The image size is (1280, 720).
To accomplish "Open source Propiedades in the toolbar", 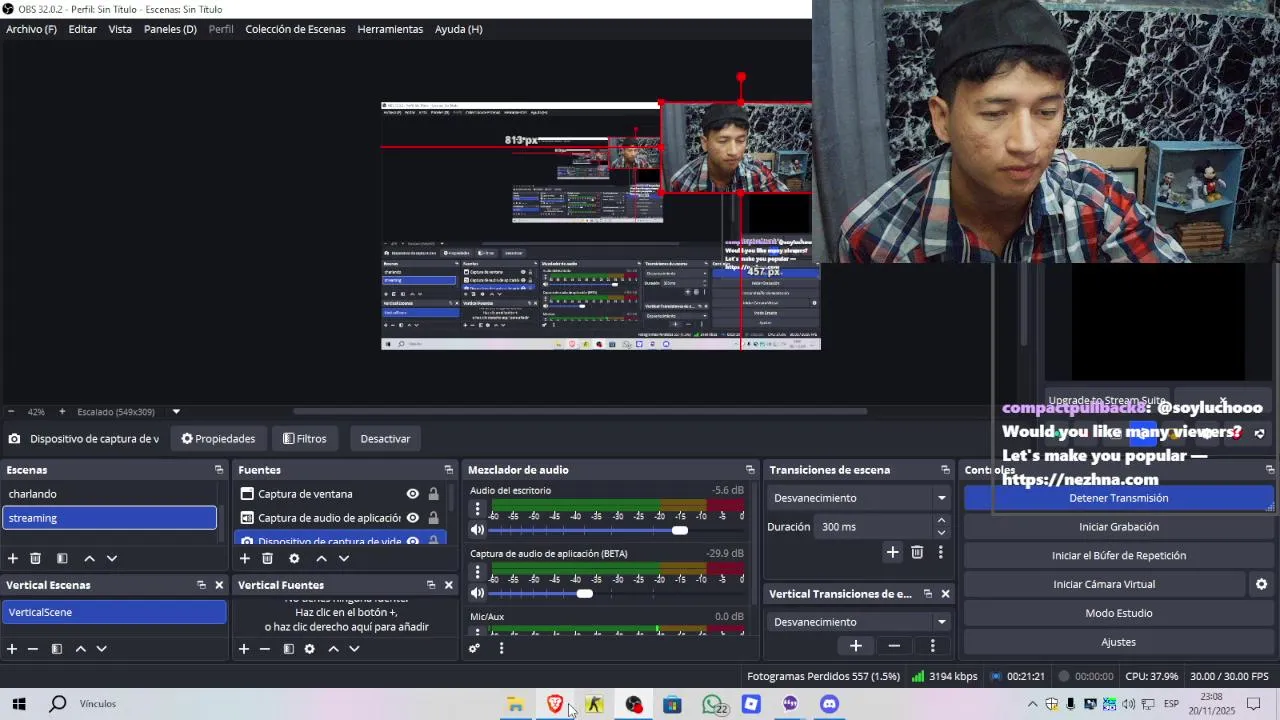I will 218,439.
